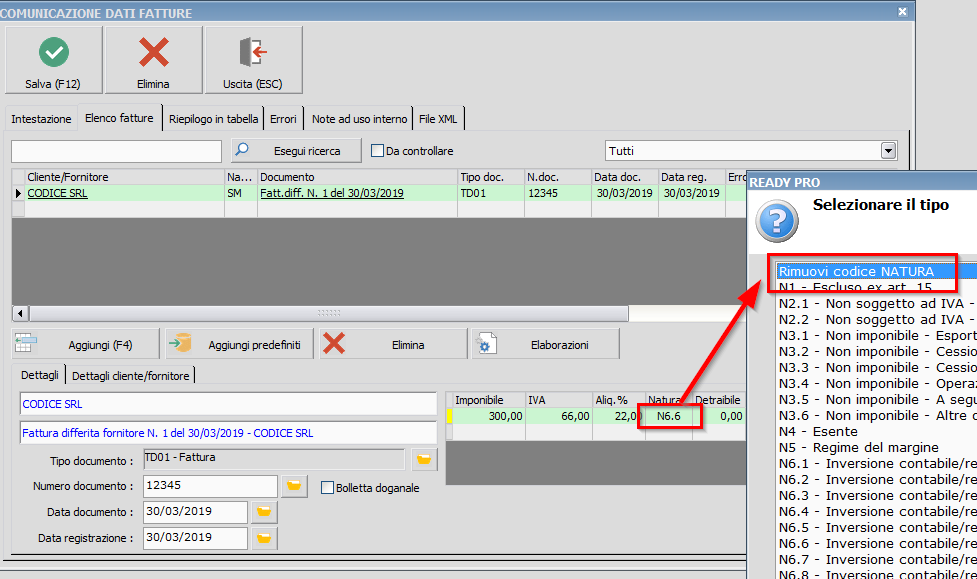Click the Fattura differita fornitore description field
The image size is (977, 579).
228,433
